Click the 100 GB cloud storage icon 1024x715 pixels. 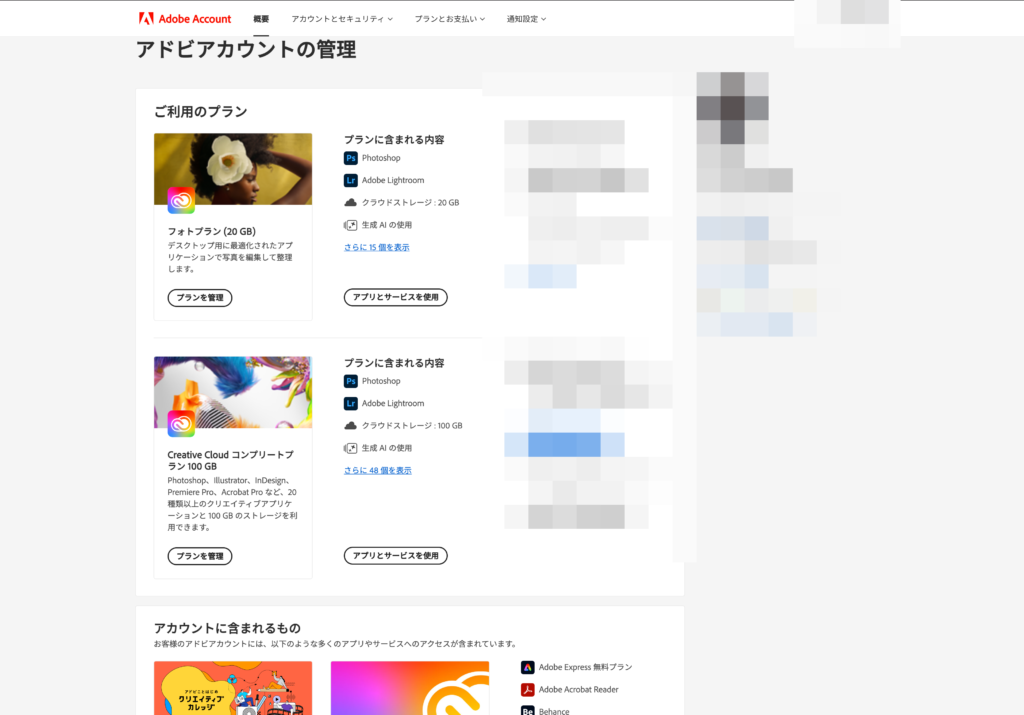click(x=351, y=426)
